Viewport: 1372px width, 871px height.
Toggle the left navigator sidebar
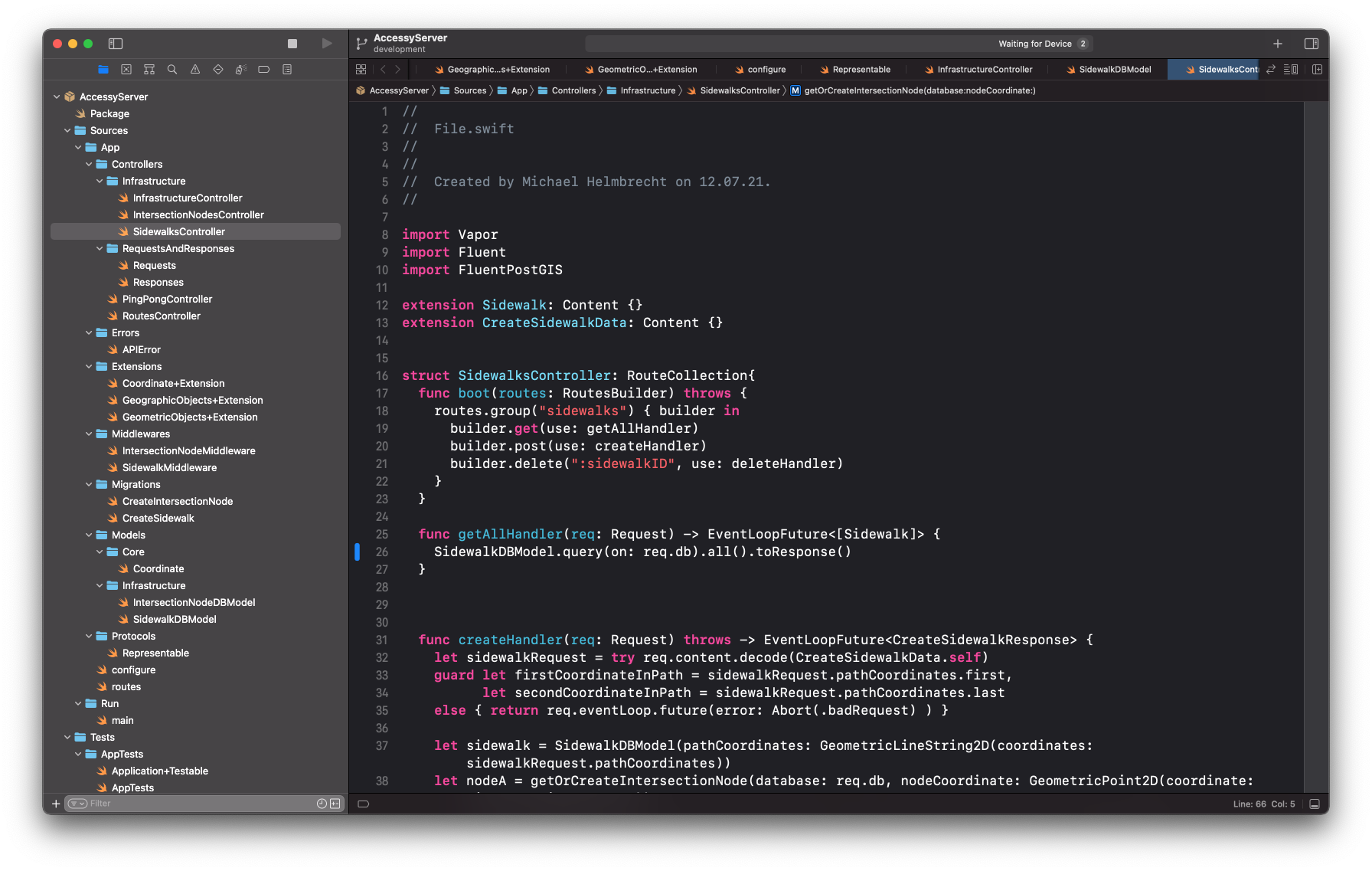[x=116, y=44]
